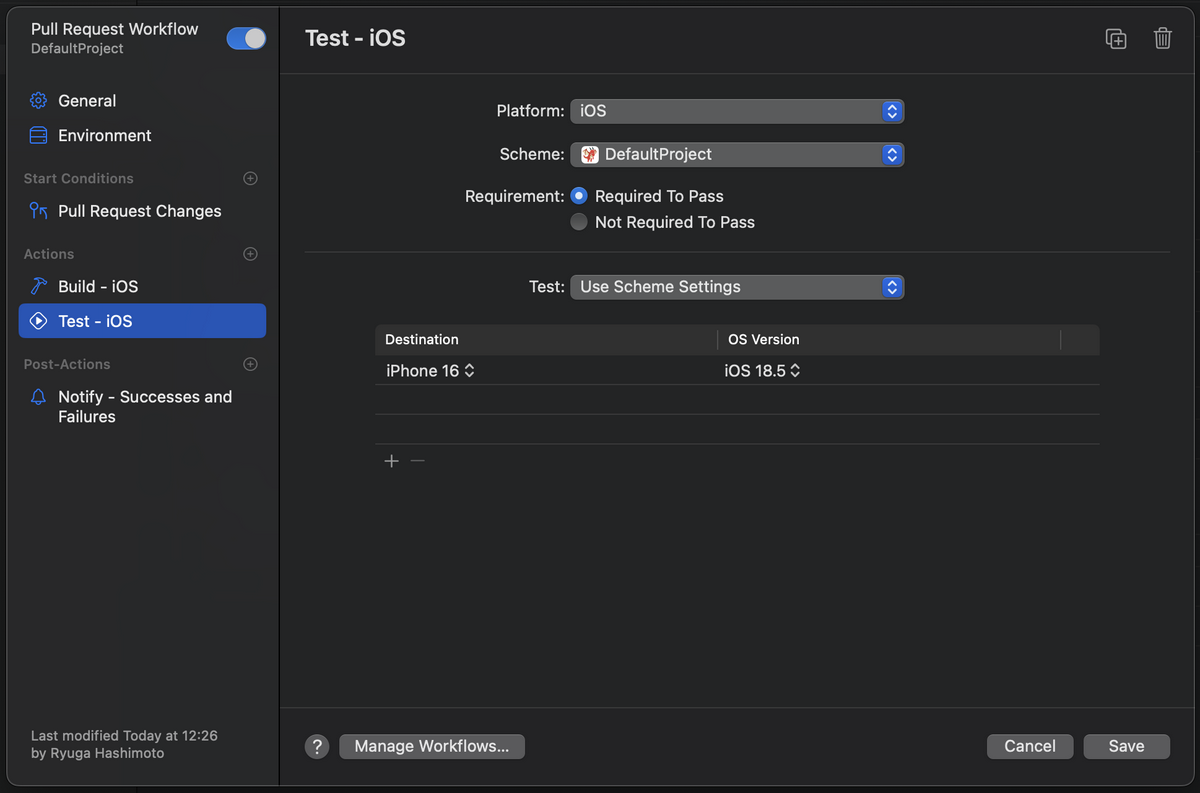Click the Test play-diamond icon
Screen dimensions: 1200x793
(x=38, y=321)
